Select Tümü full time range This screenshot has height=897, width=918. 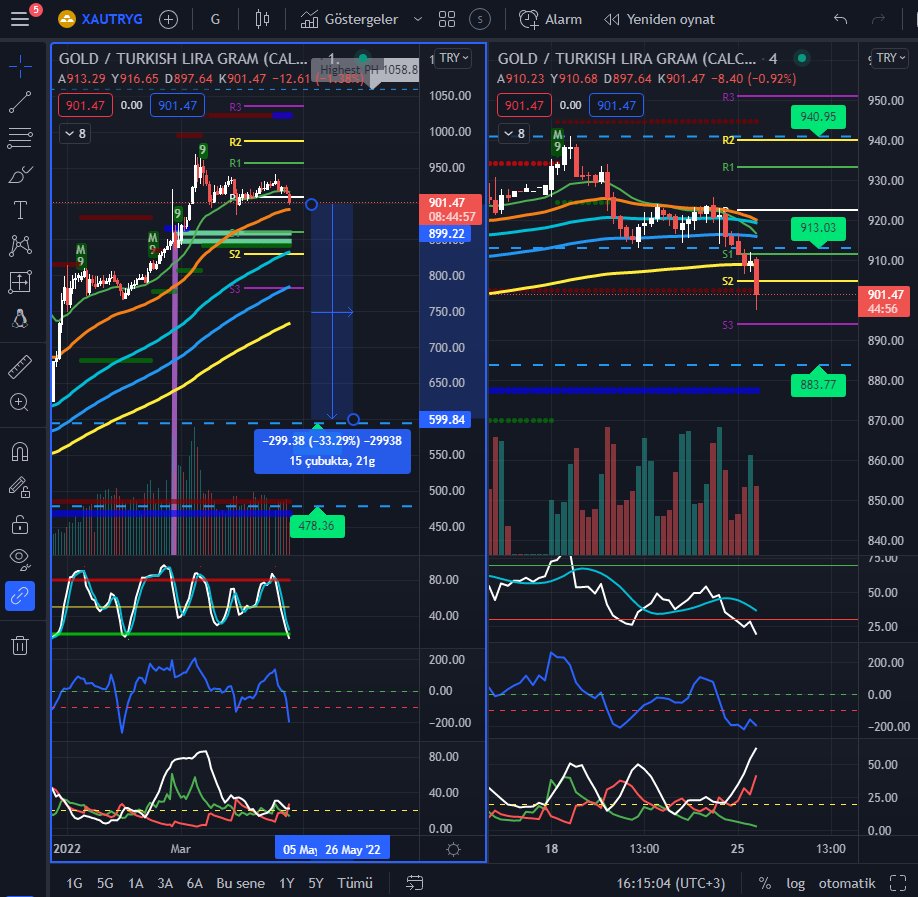point(355,883)
